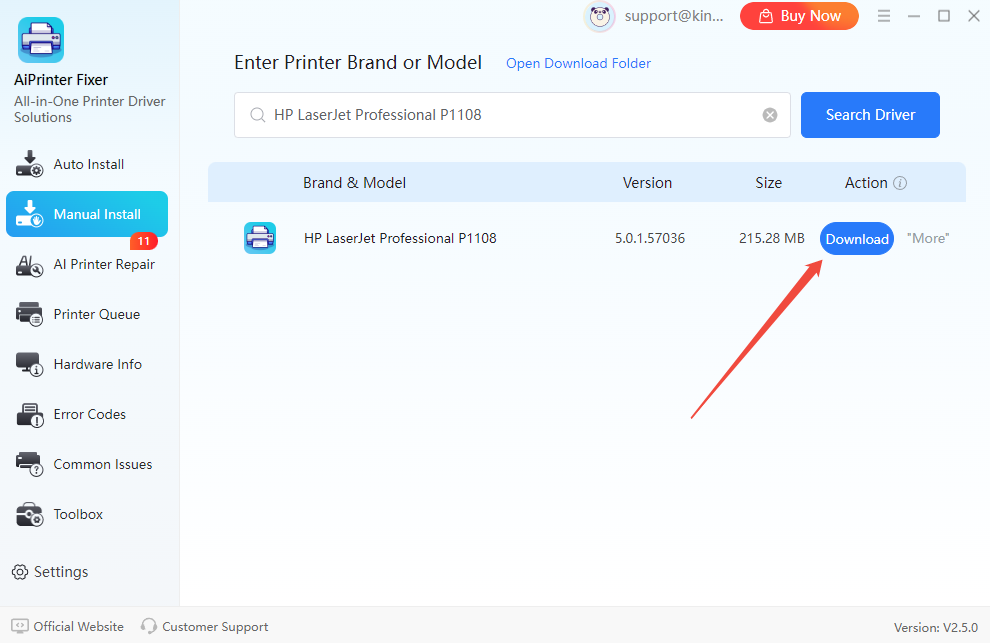Open Hardware Info panel
The image size is (990, 643).
(97, 364)
